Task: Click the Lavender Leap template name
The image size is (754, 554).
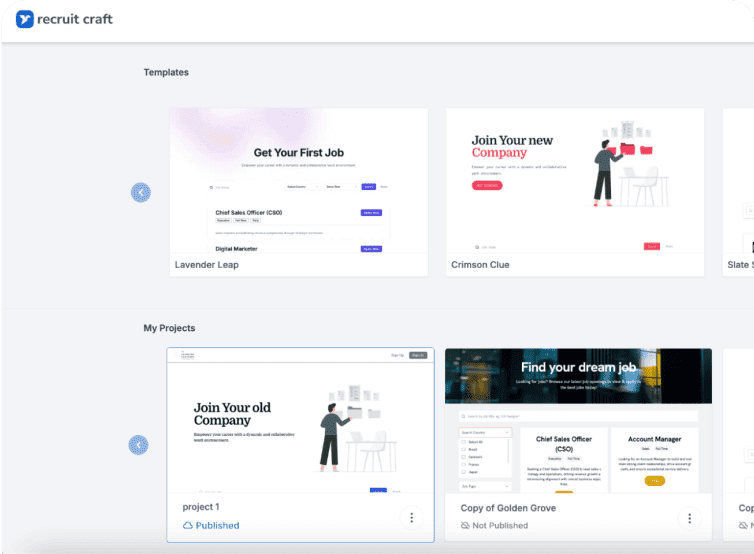Action: (x=207, y=265)
